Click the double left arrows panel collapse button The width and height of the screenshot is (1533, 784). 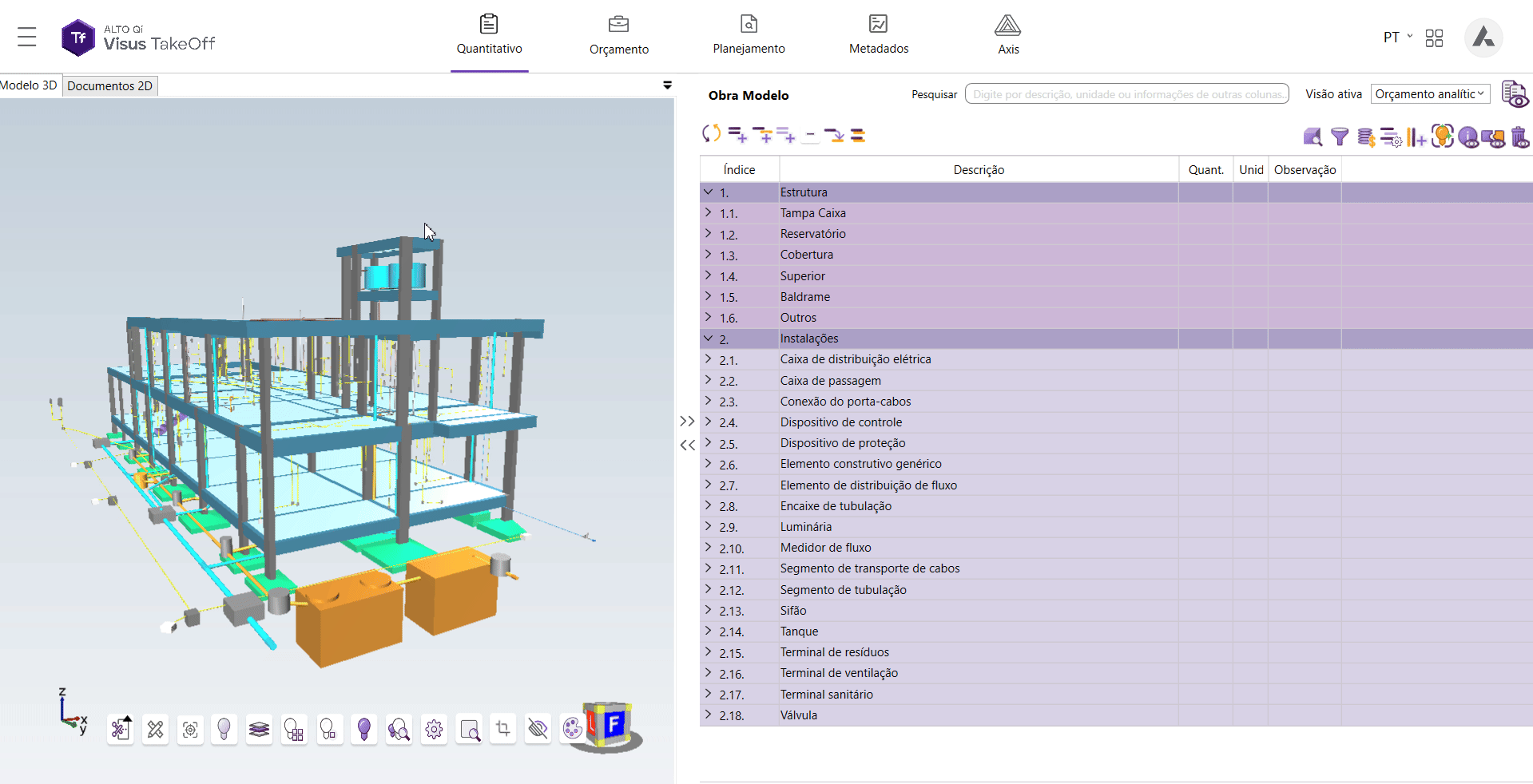(688, 445)
